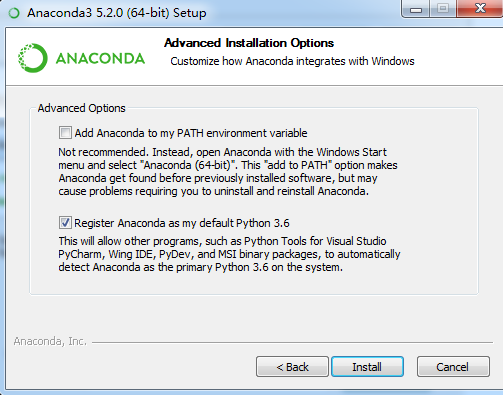Click the ANACONDA wordmark beside the logo
The image size is (503, 395).
[x=100, y=59]
